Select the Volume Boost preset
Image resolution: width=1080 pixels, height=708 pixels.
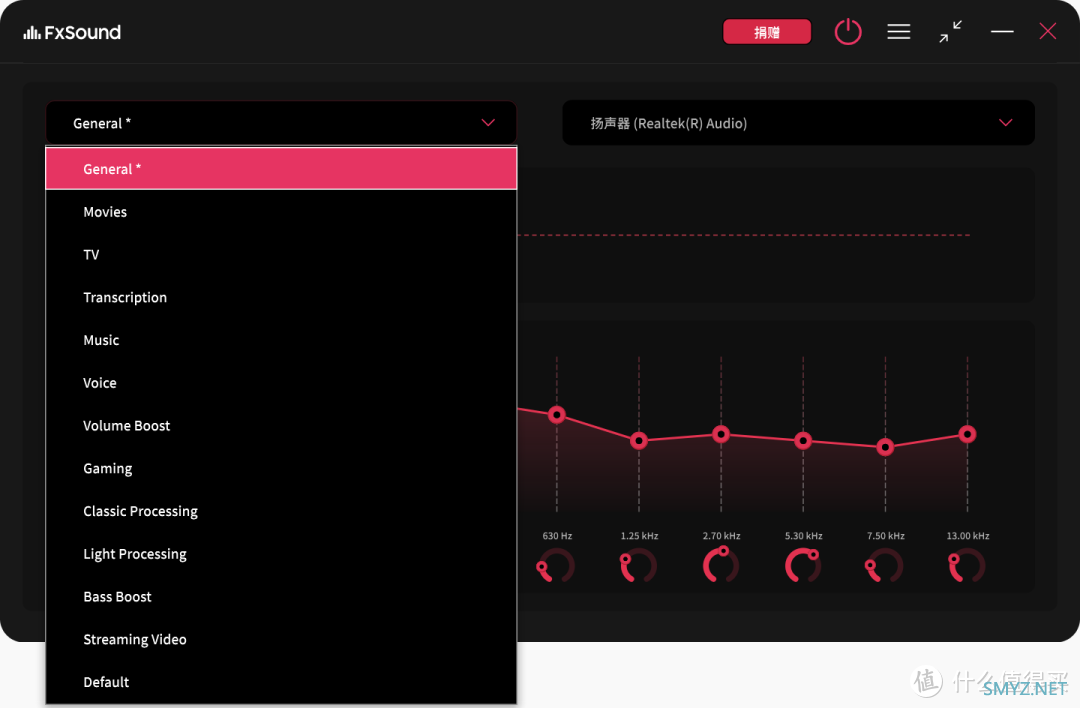coord(281,426)
